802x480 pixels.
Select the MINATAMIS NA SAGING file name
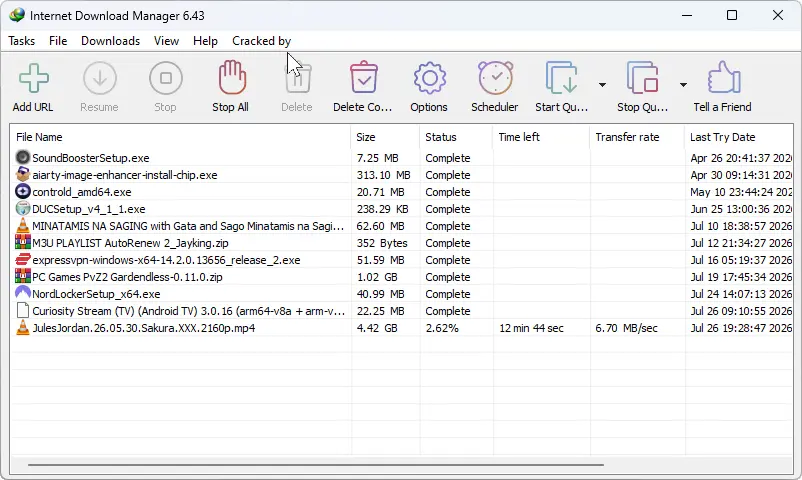click(x=188, y=226)
